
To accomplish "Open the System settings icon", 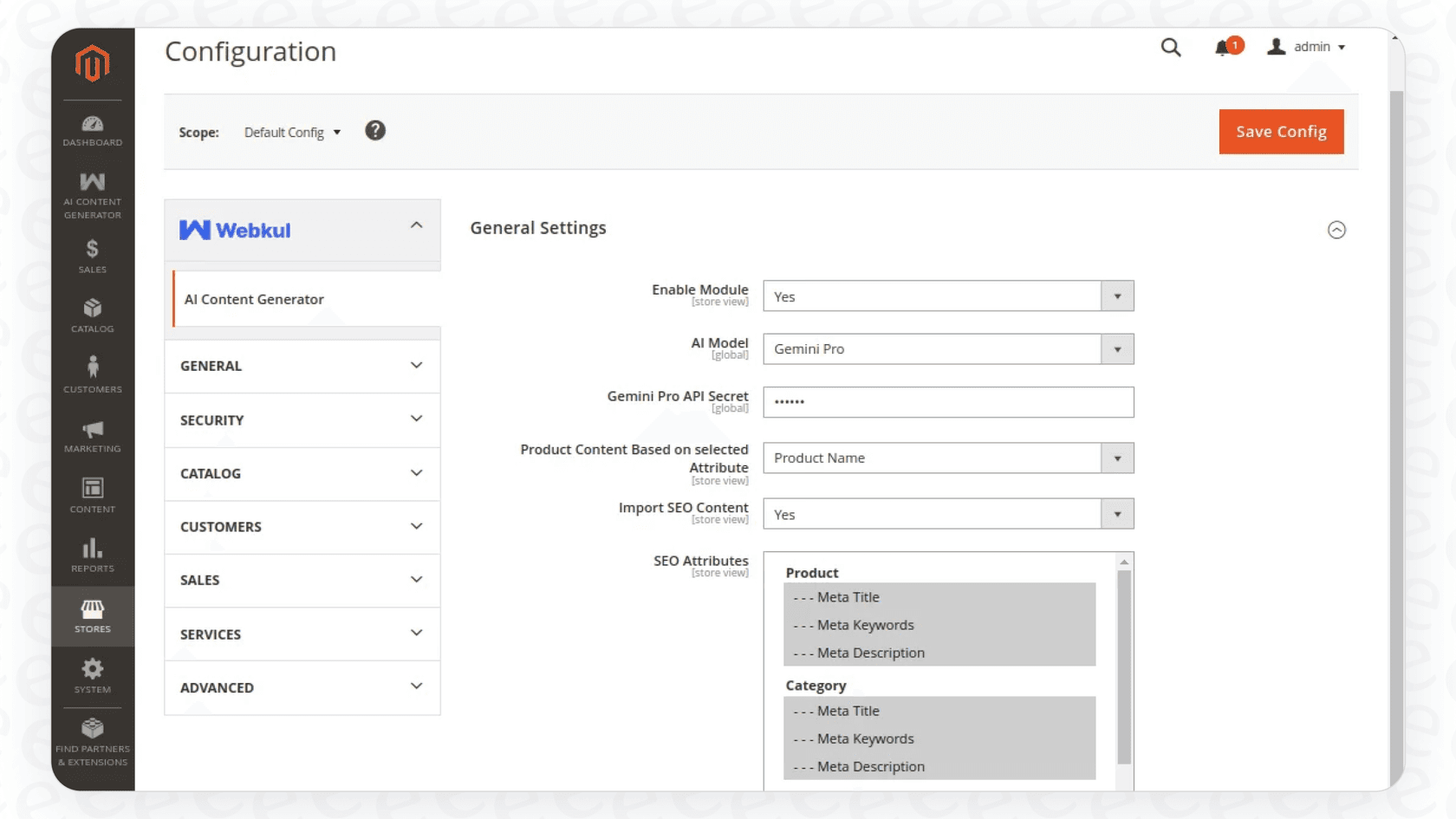I will (92, 674).
